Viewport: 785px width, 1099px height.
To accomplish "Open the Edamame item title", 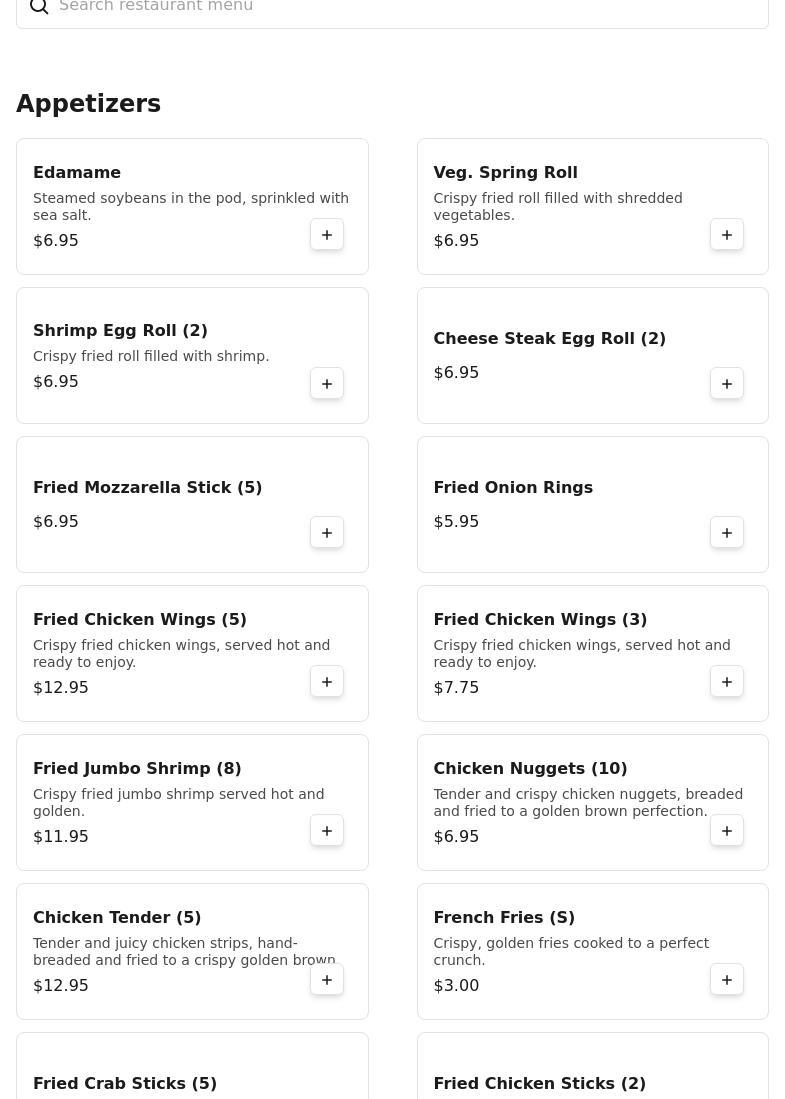I will click(77, 172).
